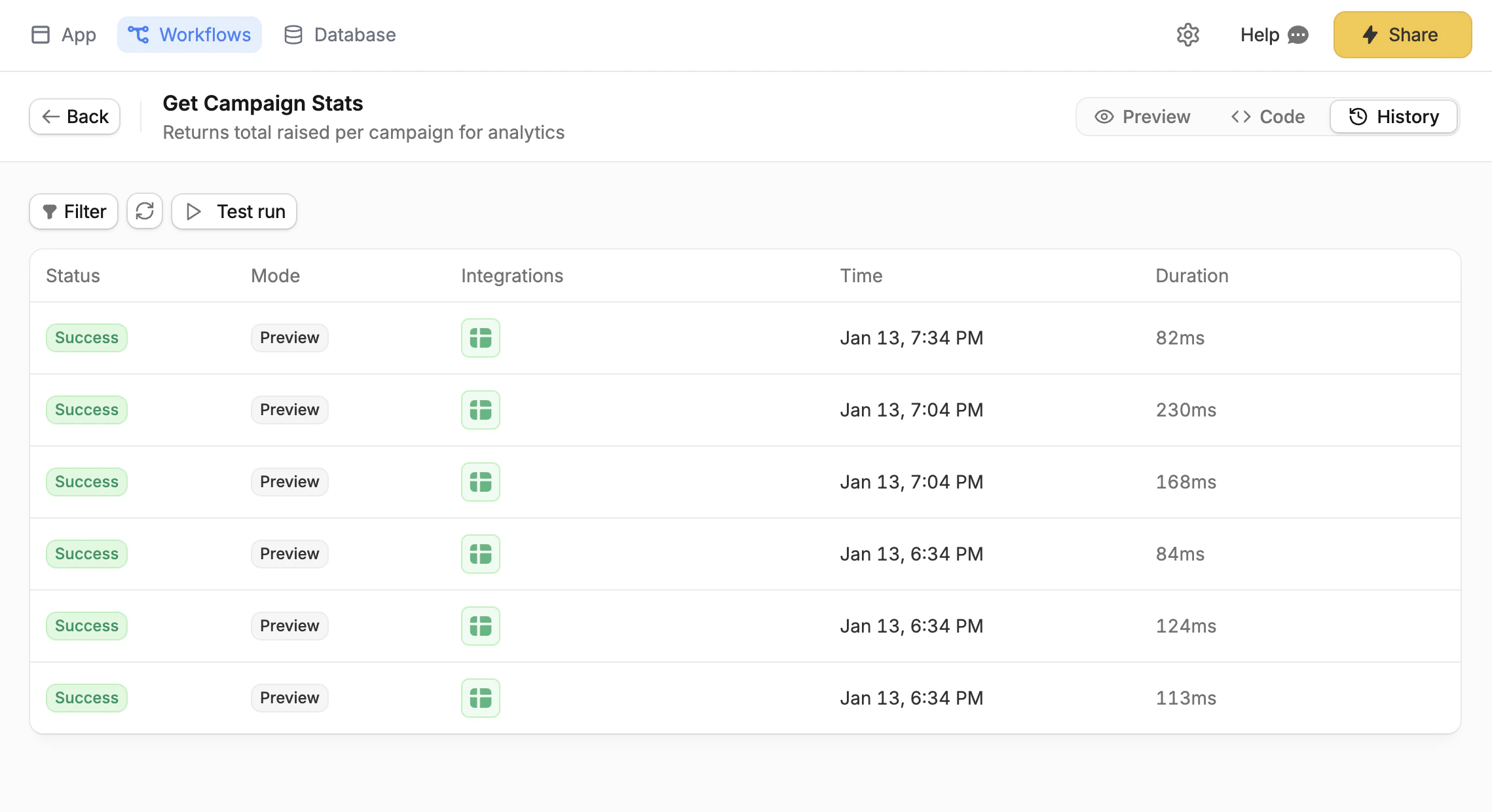Click the Filter button
Viewport: 1492px width, 812px height.
click(x=73, y=211)
